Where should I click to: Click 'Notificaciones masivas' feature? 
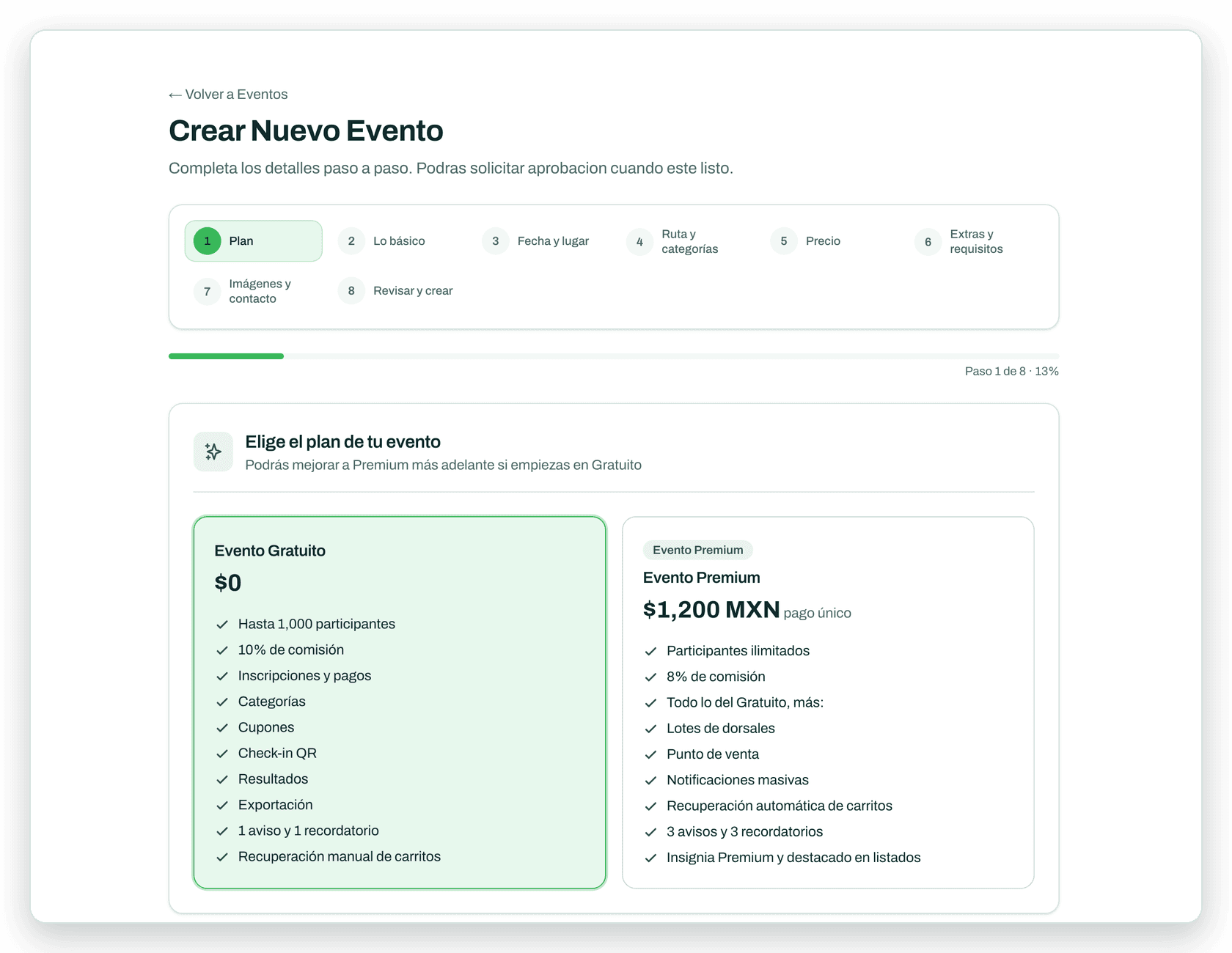point(738,780)
